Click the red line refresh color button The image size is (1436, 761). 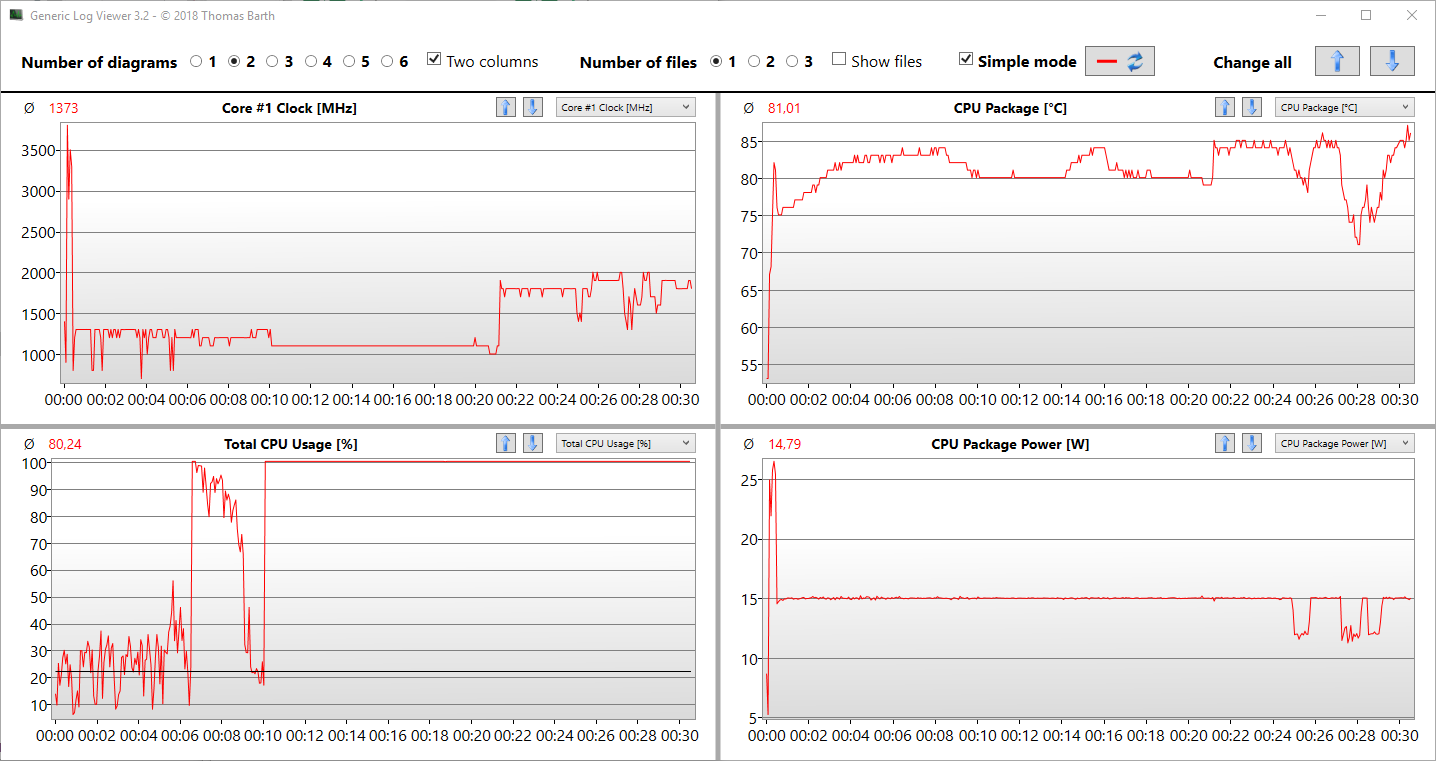1120,61
